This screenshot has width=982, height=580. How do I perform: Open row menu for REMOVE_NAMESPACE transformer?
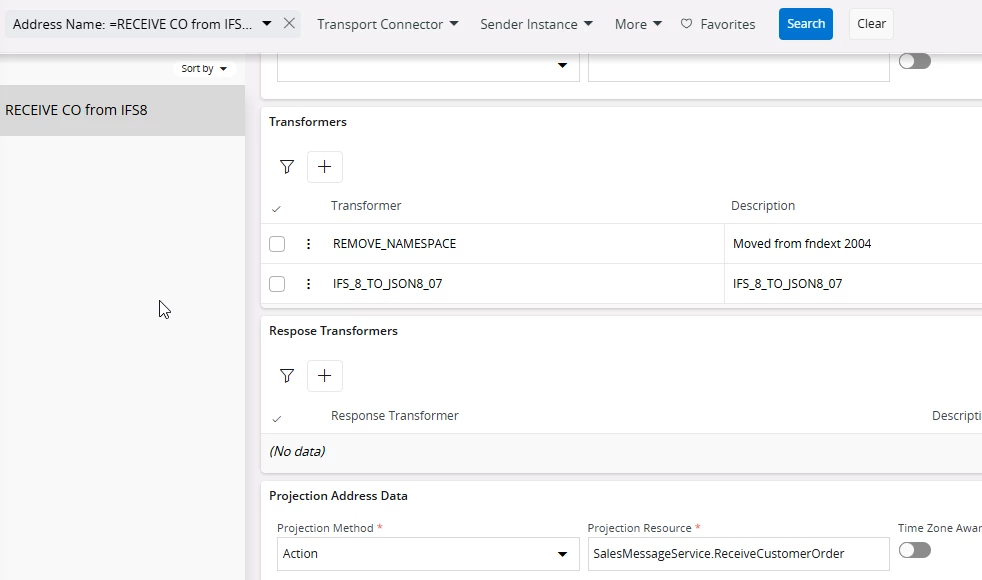[308, 244]
